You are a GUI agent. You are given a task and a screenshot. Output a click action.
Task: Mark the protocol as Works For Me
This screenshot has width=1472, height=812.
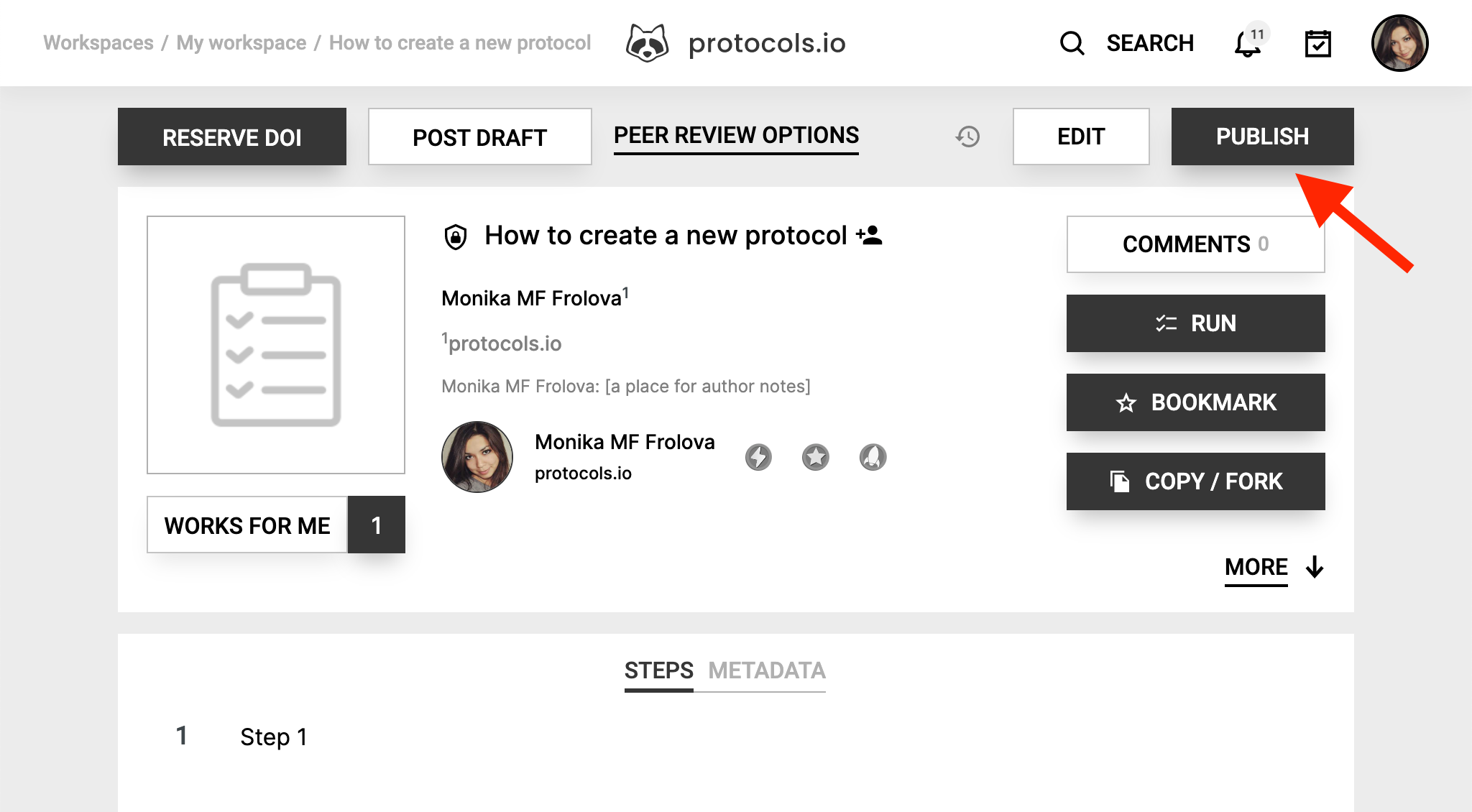tap(247, 525)
